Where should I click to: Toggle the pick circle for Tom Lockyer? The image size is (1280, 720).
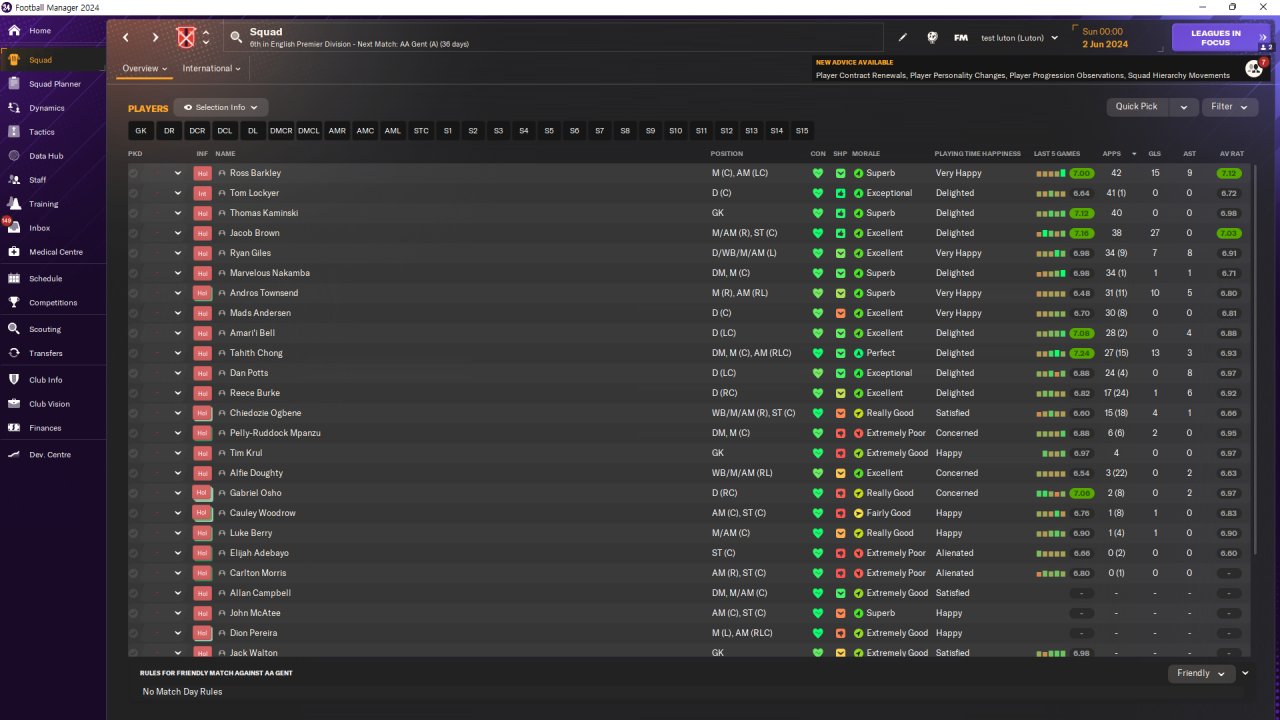(133, 193)
